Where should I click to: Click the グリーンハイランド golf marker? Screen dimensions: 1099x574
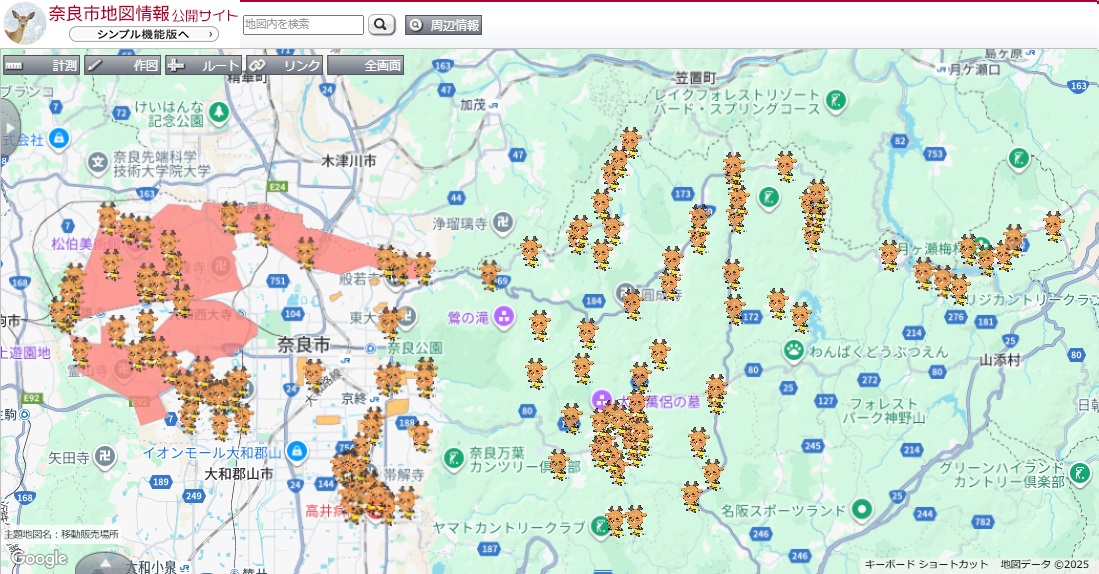[1080, 474]
